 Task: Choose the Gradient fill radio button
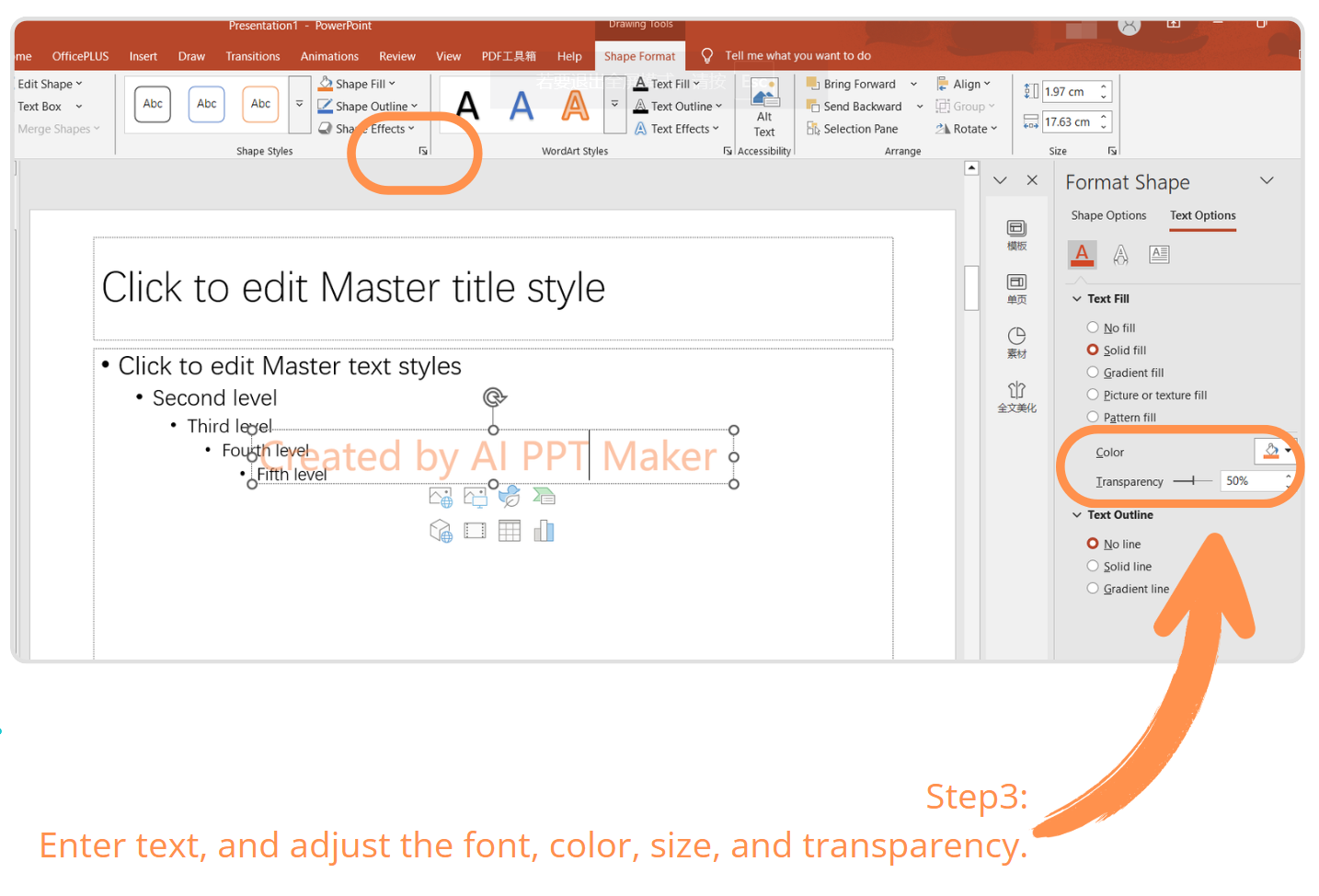(x=1093, y=373)
